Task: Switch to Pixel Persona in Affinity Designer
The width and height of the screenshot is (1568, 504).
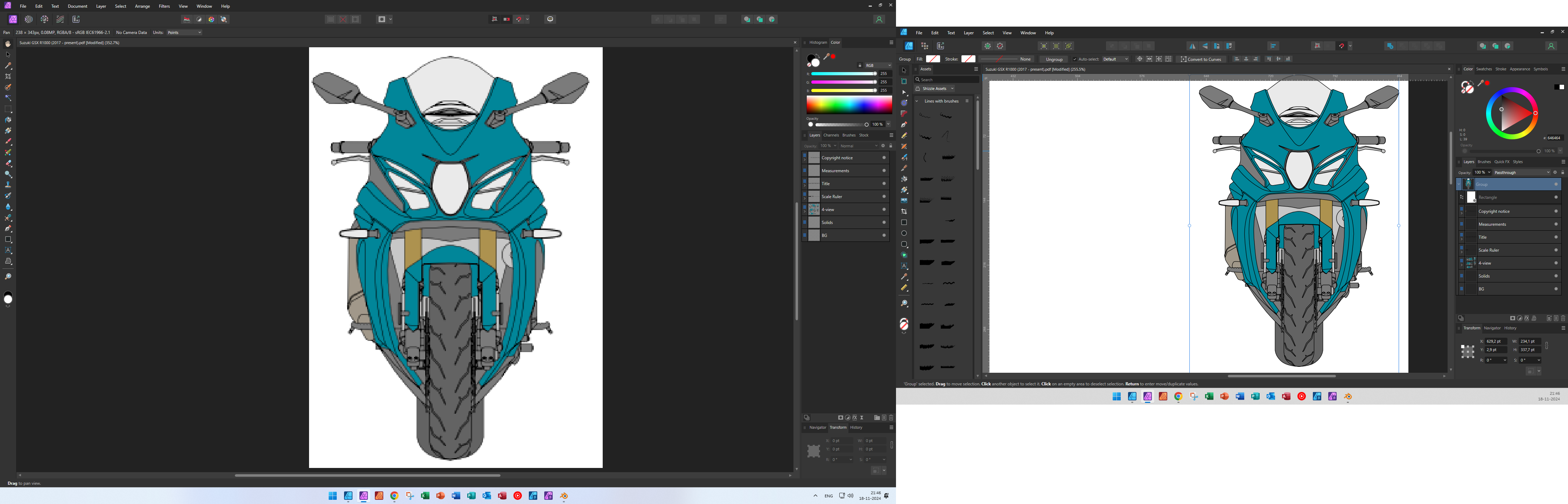Action: (x=925, y=46)
